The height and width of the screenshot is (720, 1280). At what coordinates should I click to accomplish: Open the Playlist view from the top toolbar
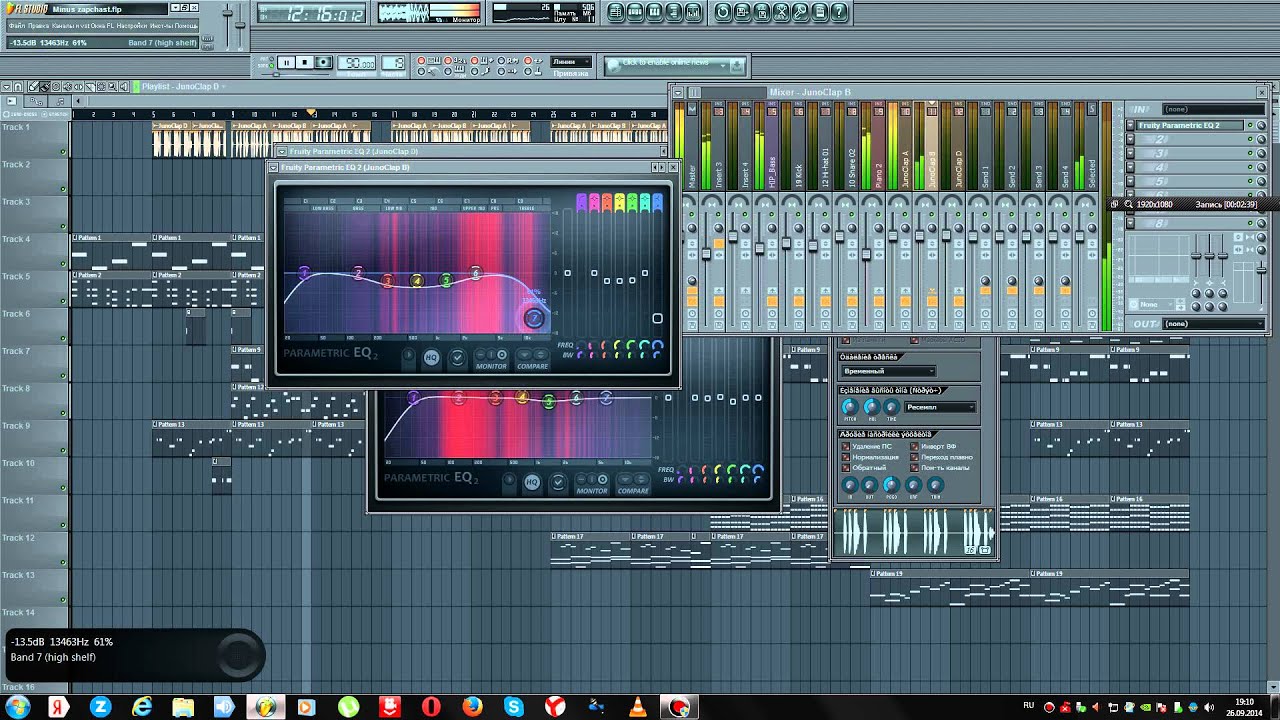click(x=615, y=13)
